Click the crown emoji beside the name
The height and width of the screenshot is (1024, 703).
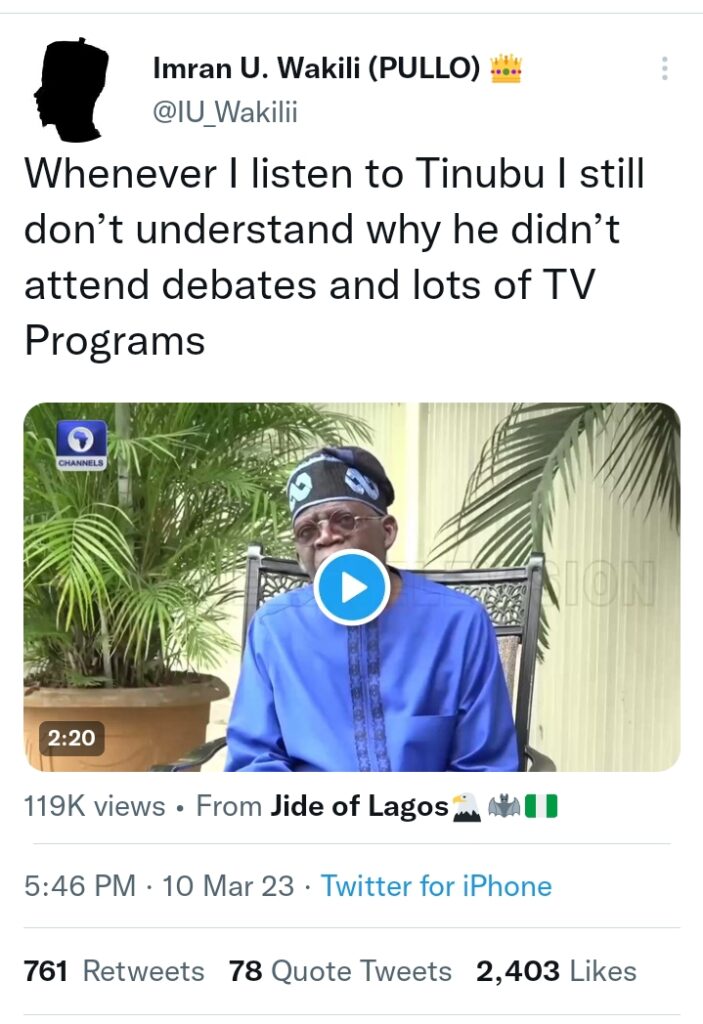click(506, 69)
